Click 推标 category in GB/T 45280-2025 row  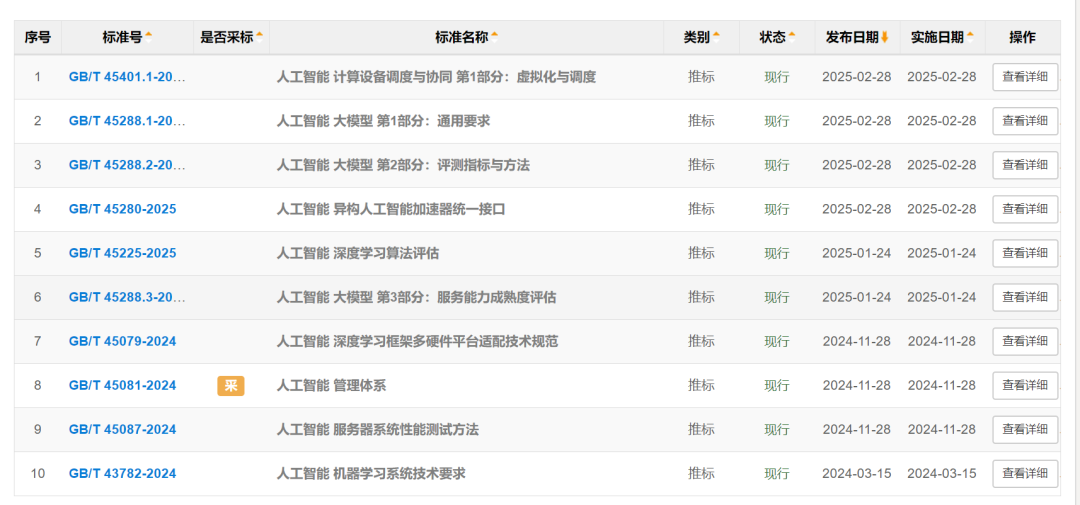(x=701, y=209)
